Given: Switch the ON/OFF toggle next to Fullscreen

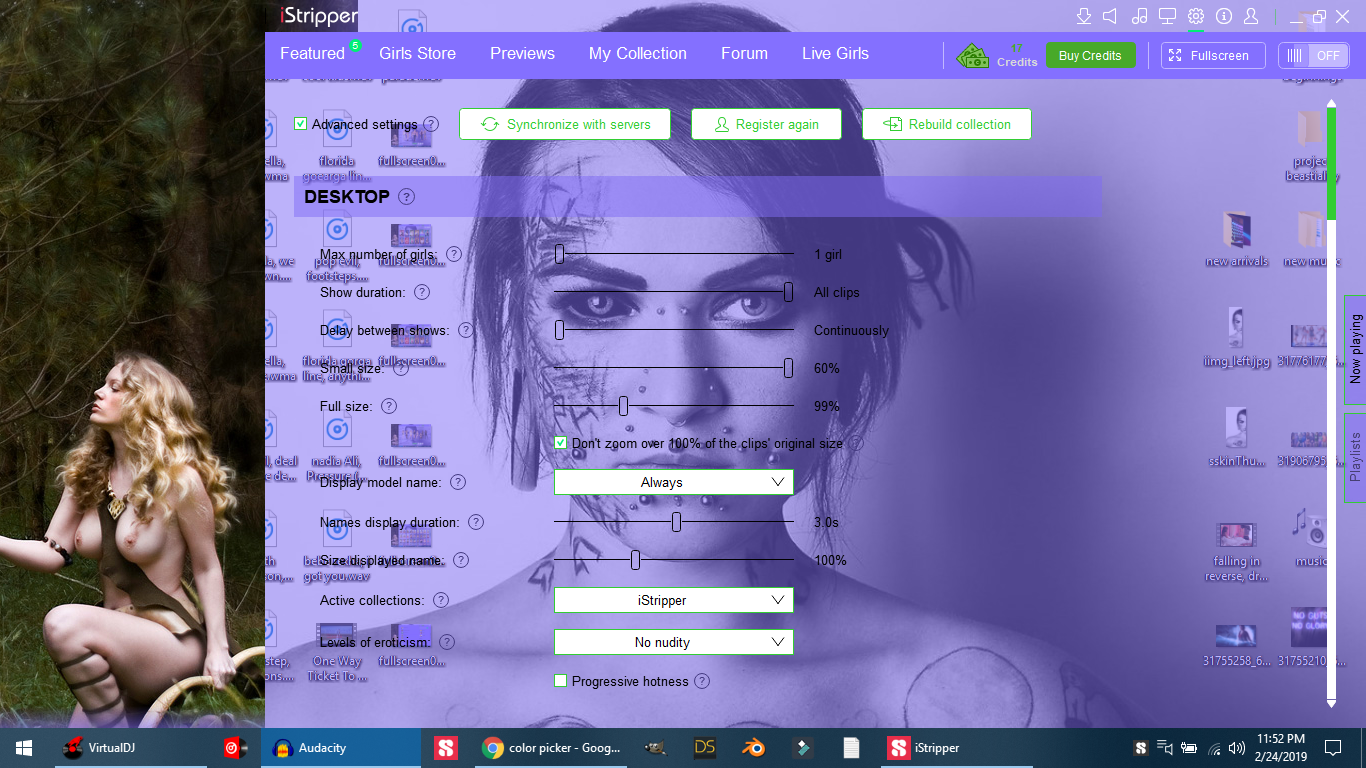Looking at the screenshot, I should [x=1313, y=56].
